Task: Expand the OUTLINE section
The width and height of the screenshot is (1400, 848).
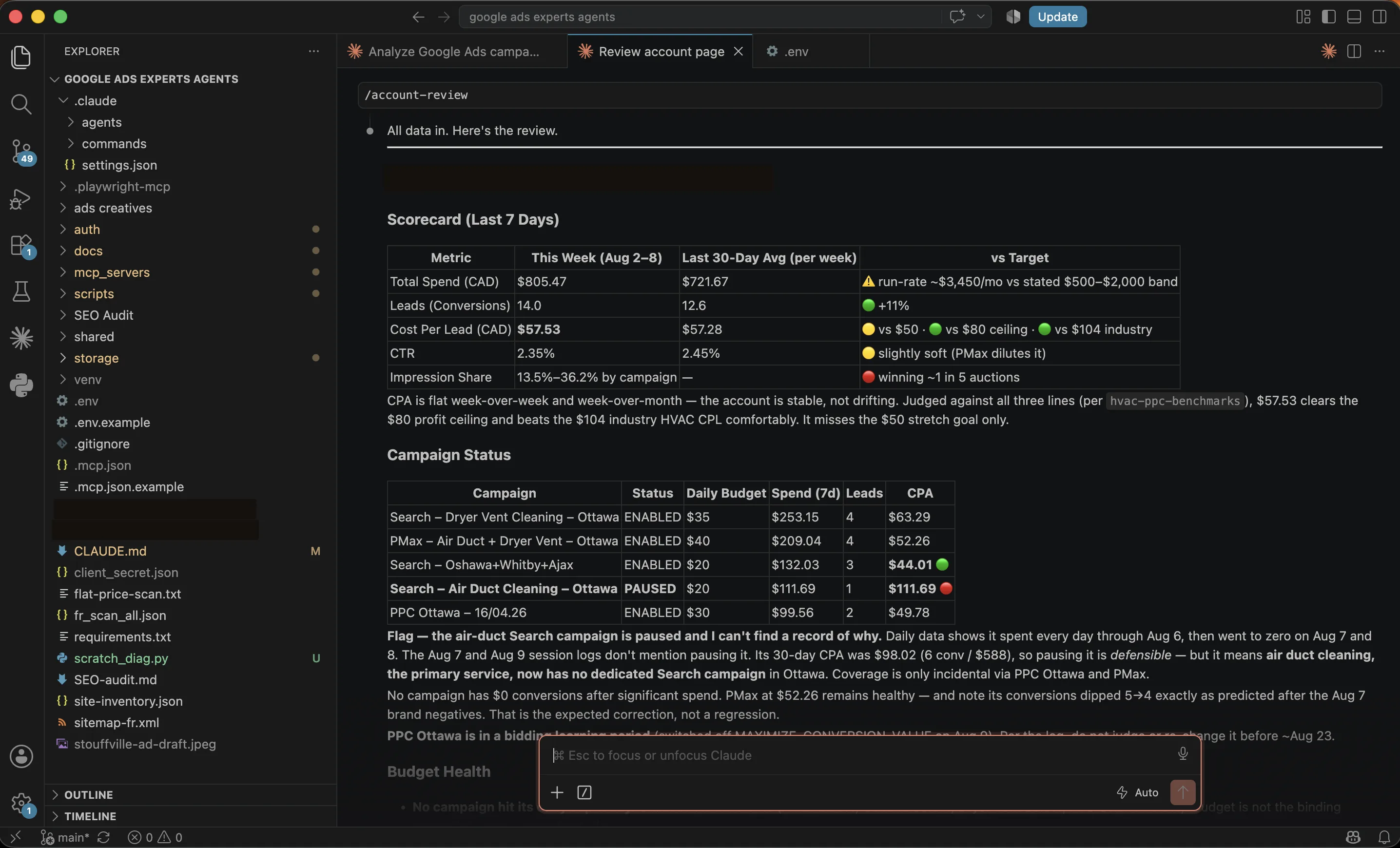Action: click(88, 794)
